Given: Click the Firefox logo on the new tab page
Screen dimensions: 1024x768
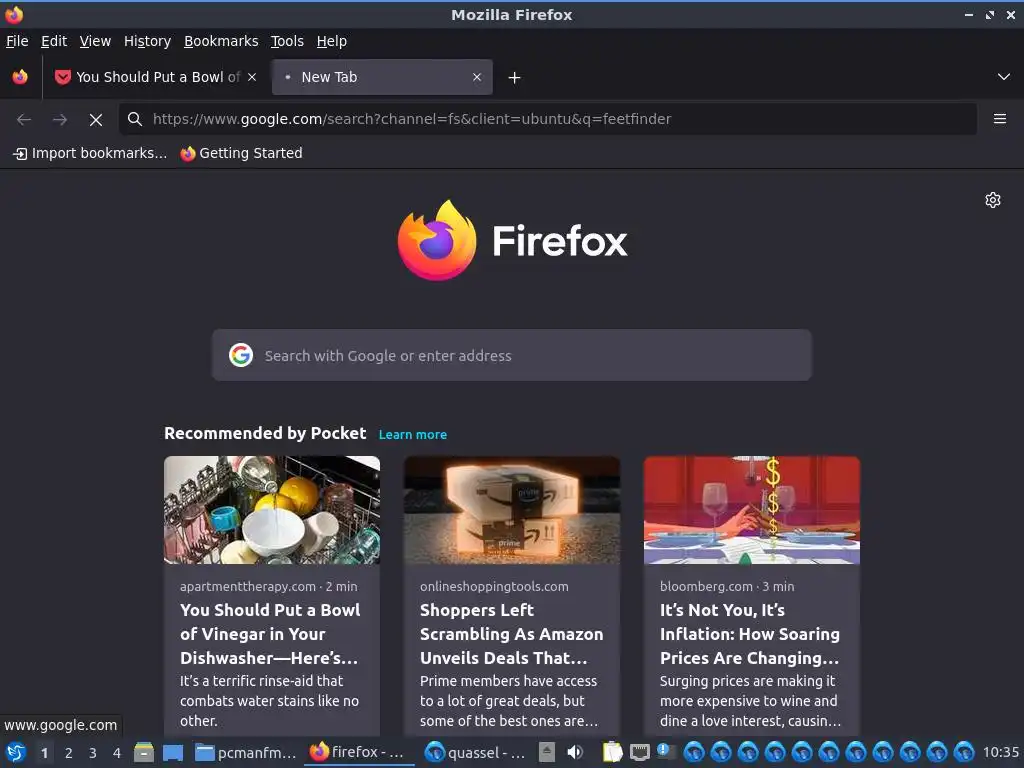Looking at the screenshot, I should [x=512, y=240].
